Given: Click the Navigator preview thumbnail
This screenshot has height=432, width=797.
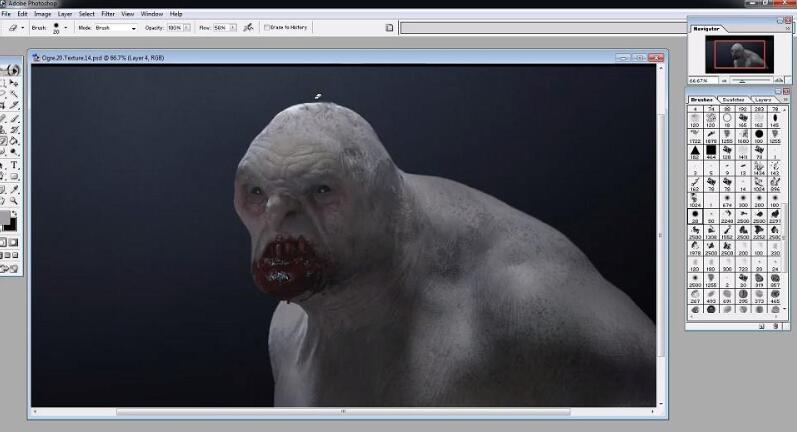Looking at the screenshot, I should point(739,54).
